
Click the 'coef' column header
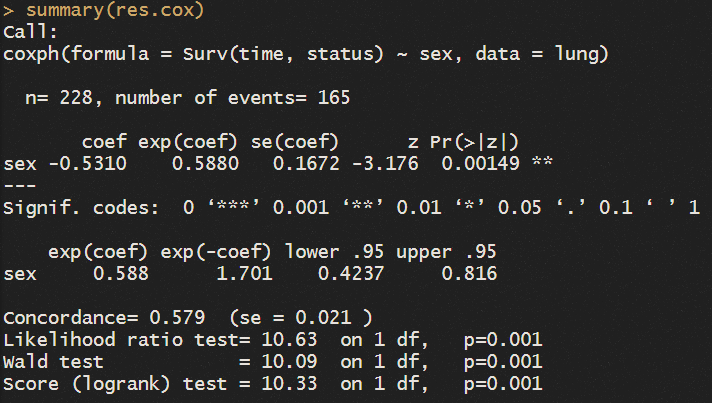click(x=104, y=142)
